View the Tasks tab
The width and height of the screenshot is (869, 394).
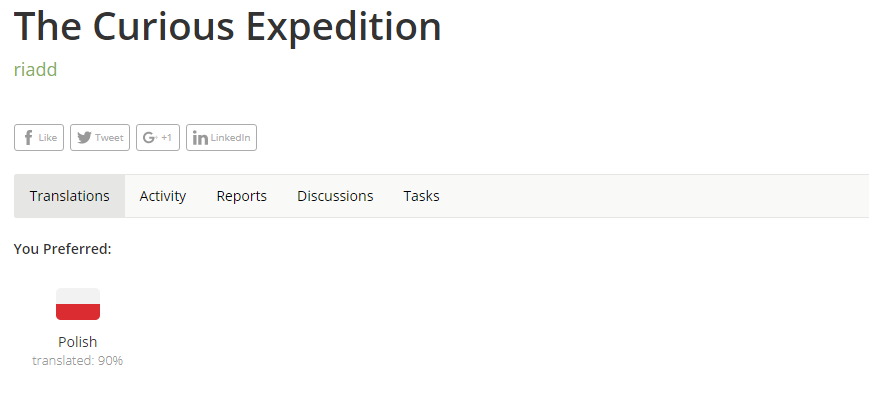click(421, 196)
